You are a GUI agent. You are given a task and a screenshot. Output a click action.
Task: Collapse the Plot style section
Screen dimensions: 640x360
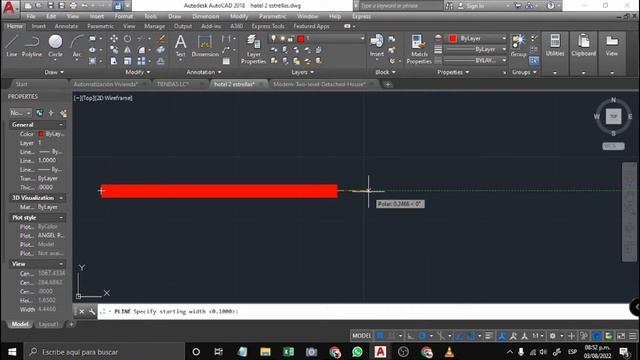click(x=61, y=218)
